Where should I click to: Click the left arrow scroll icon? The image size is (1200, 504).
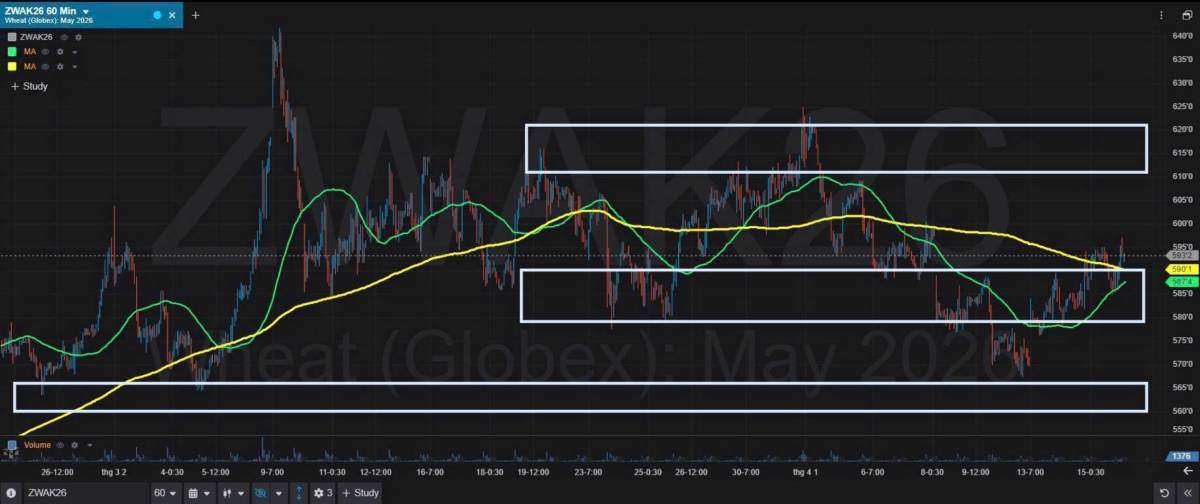[x=1187, y=470]
